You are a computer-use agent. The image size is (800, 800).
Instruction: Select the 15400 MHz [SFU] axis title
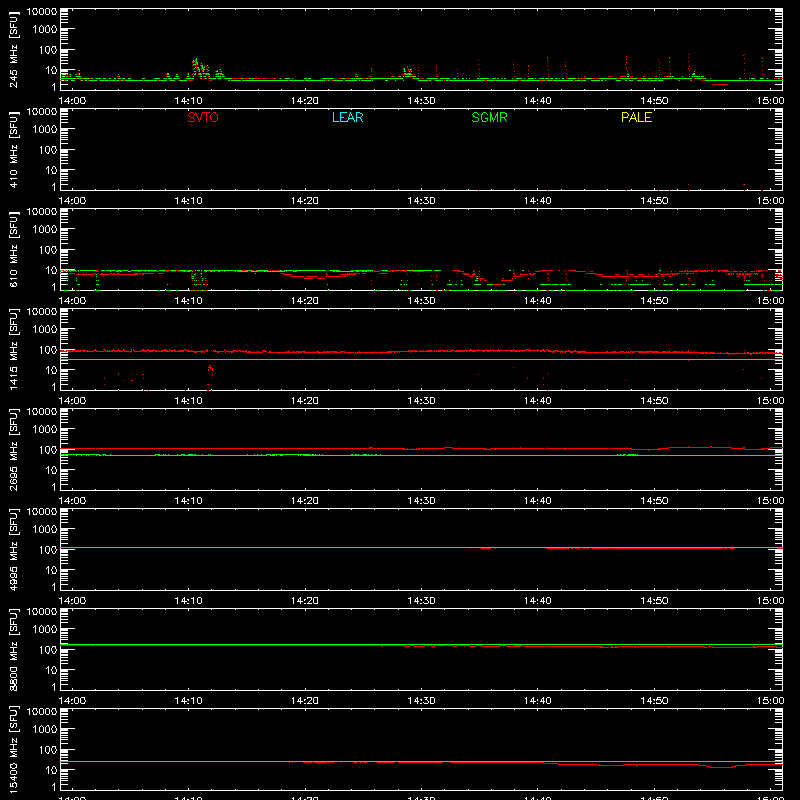(14, 749)
